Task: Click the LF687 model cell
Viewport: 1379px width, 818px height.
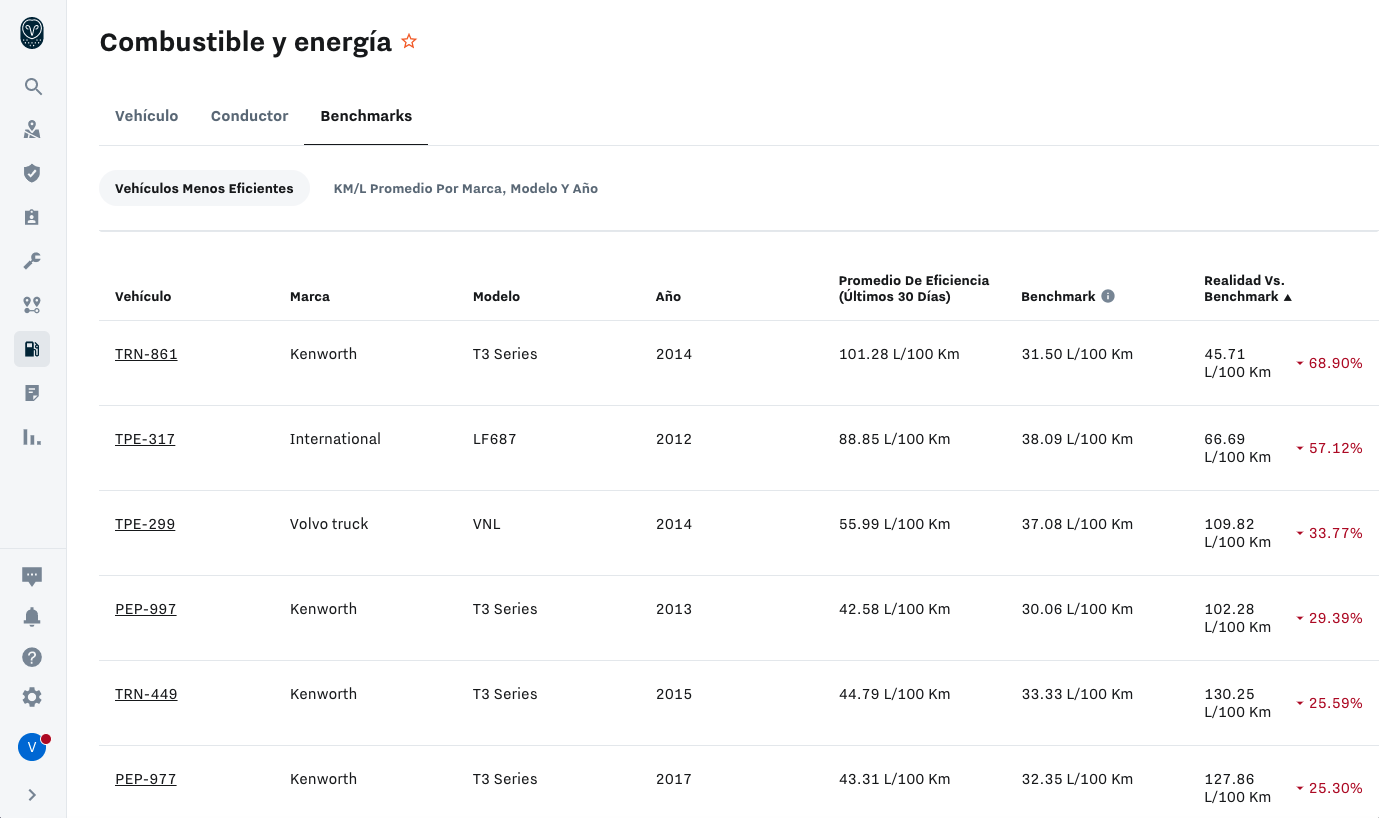Action: pos(495,439)
